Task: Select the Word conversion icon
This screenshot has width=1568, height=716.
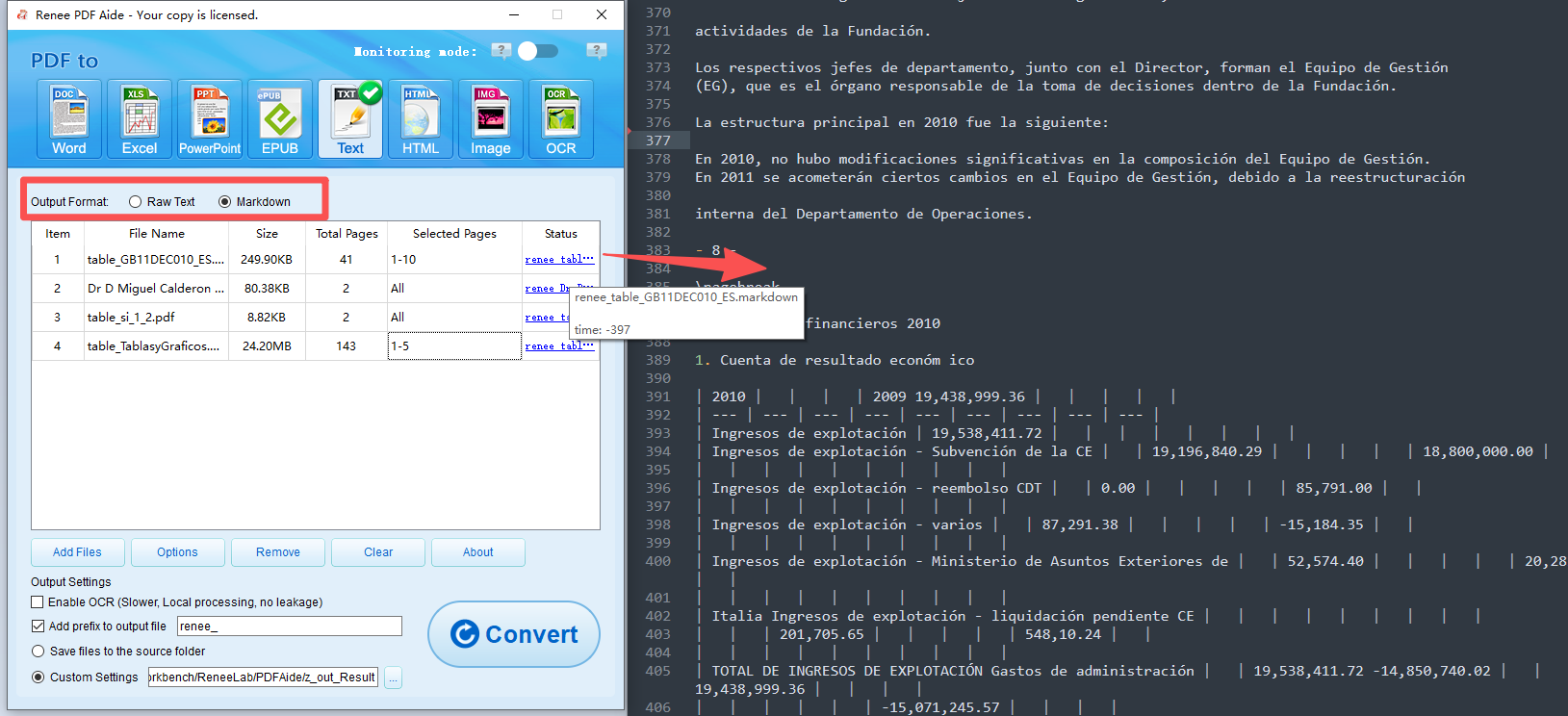Action: coord(69,119)
